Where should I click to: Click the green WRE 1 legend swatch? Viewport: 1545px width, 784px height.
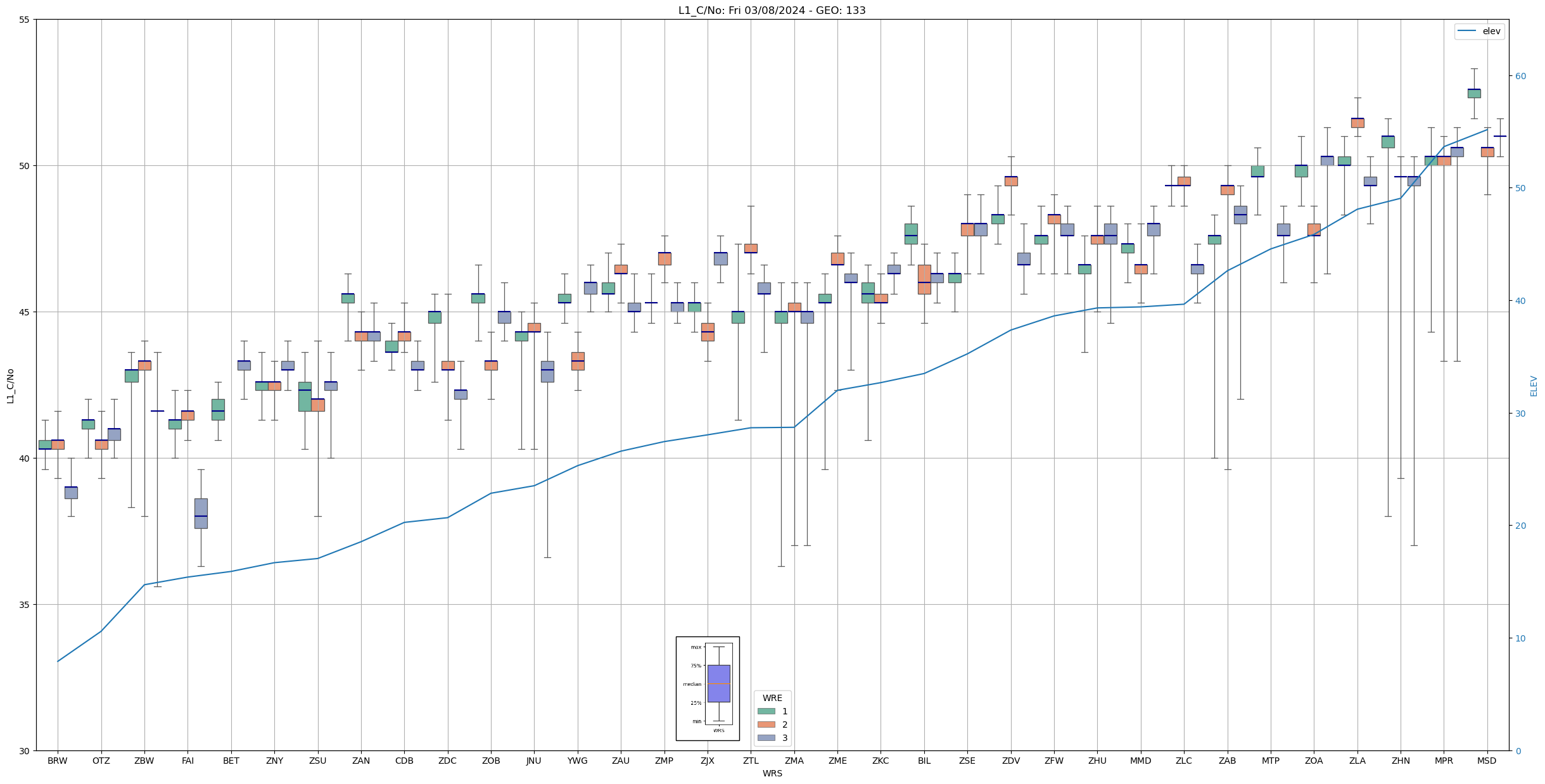766,711
